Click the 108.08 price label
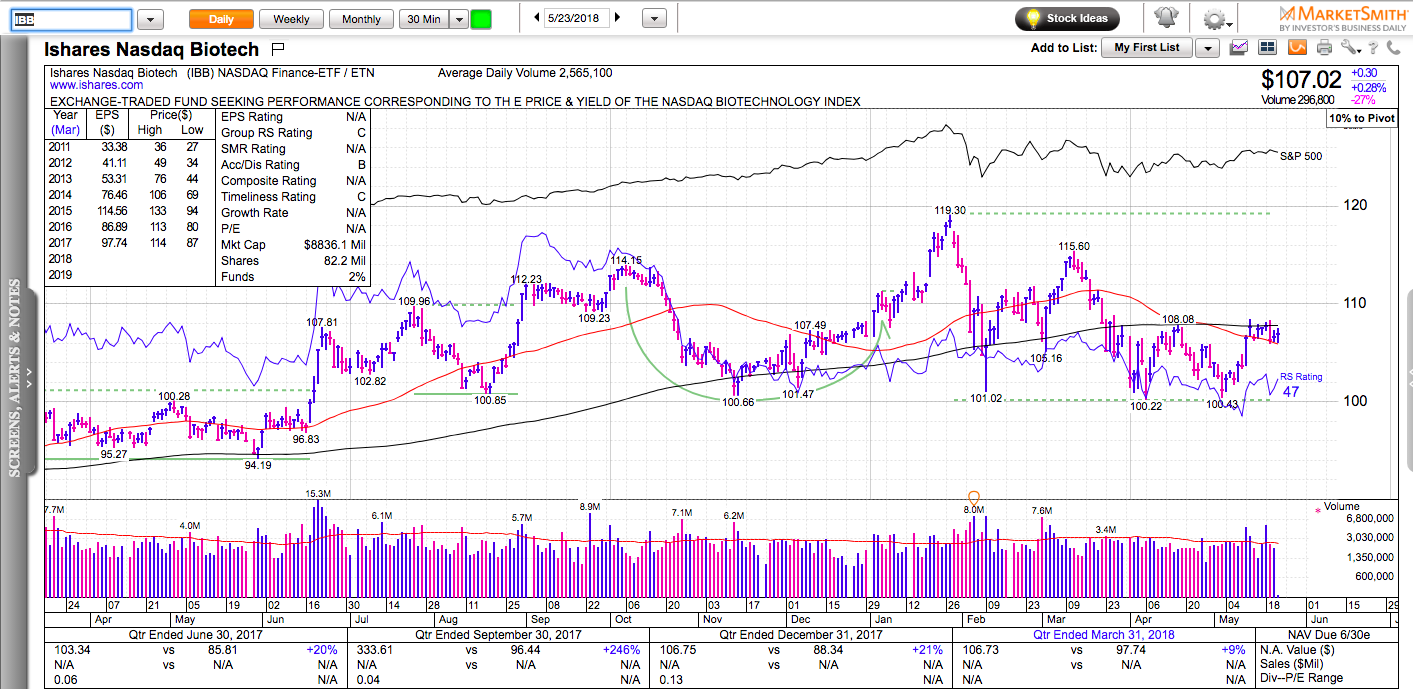 [1178, 319]
